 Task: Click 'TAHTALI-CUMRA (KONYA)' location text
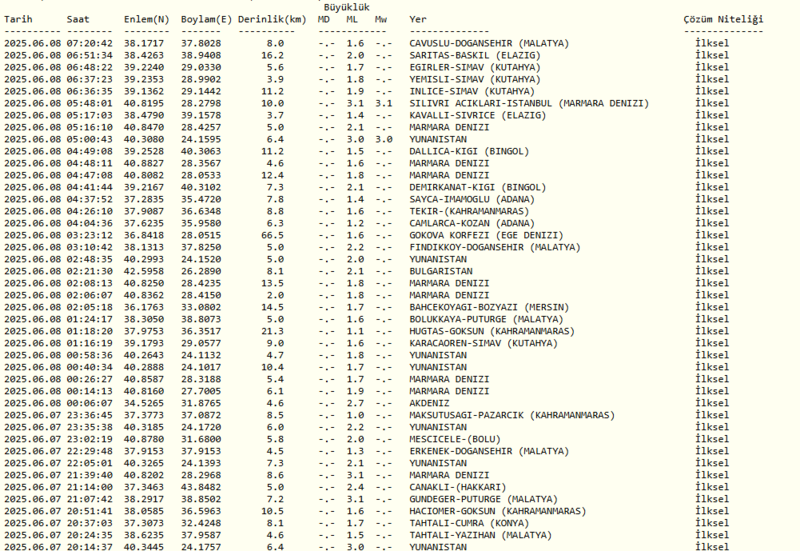469,523
